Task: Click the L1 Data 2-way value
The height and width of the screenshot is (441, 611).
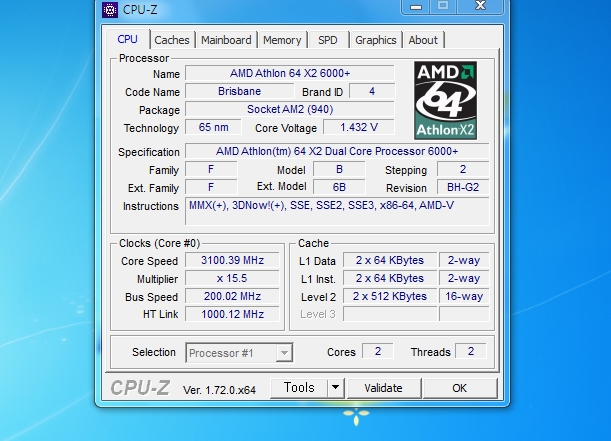Action: click(464, 260)
